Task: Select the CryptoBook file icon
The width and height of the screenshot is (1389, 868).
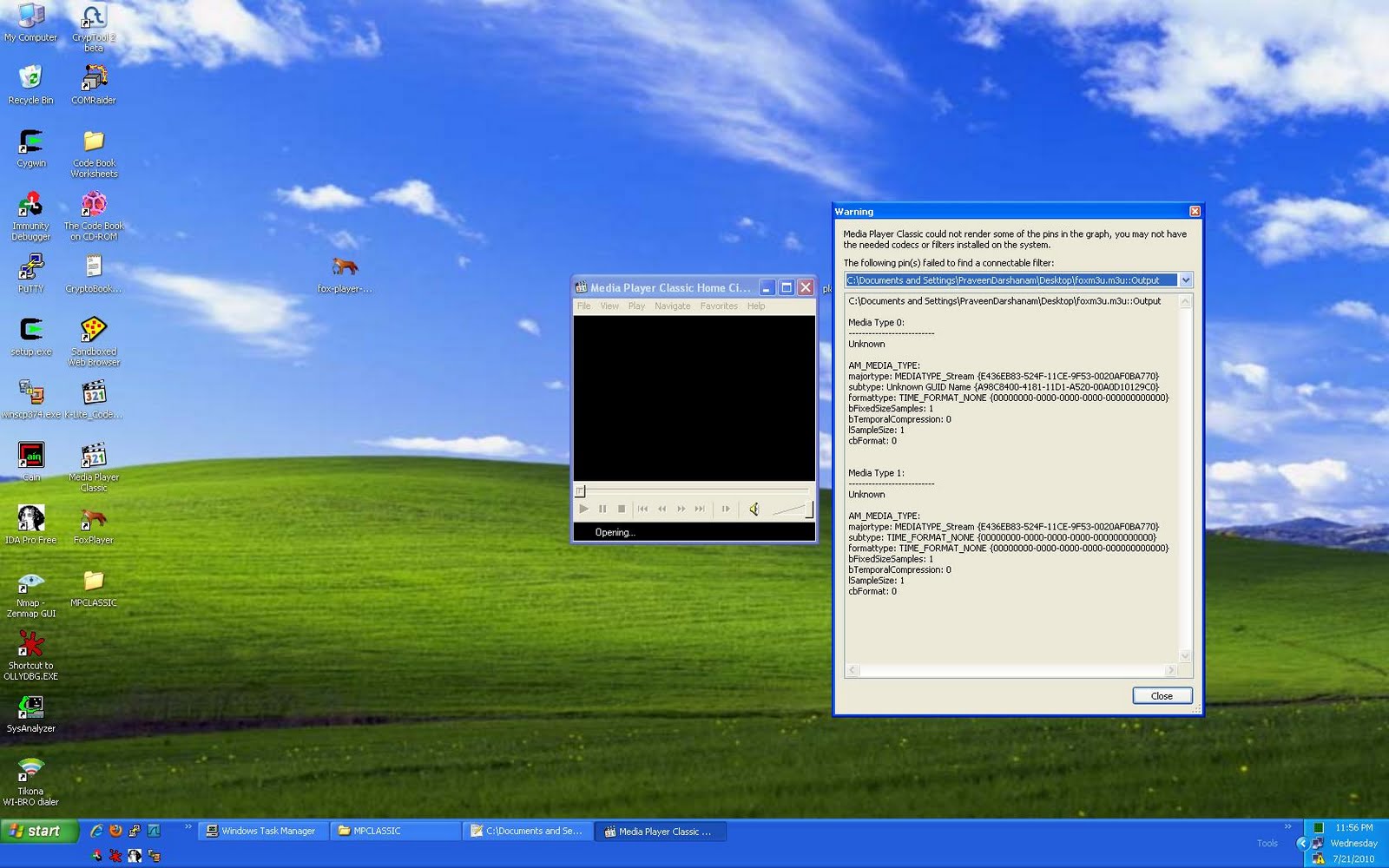Action: 94,274
